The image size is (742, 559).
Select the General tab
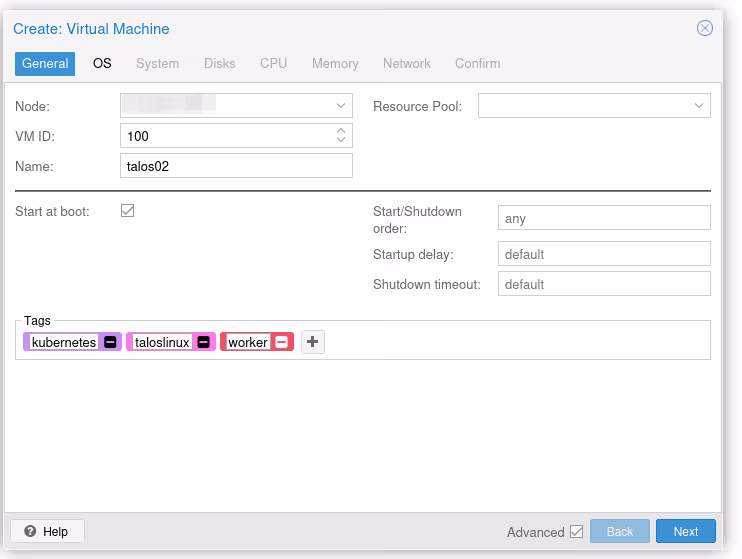45,63
